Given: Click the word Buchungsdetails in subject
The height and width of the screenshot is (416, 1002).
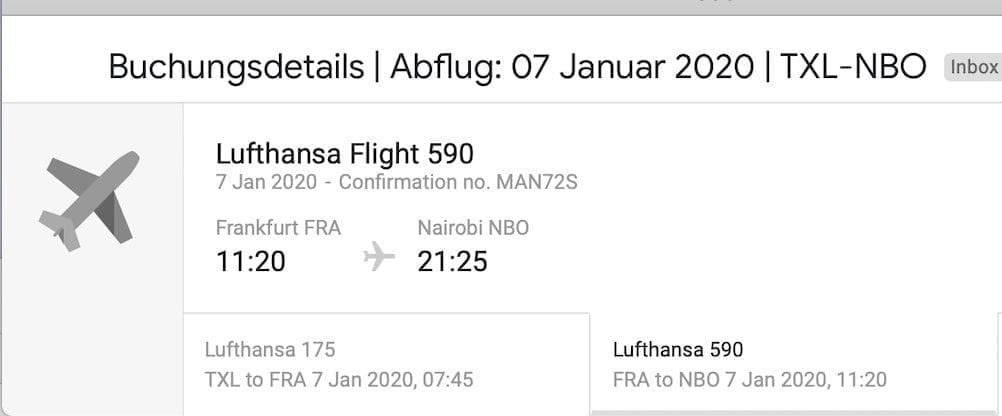Looking at the screenshot, I should [x=236, y=68].
